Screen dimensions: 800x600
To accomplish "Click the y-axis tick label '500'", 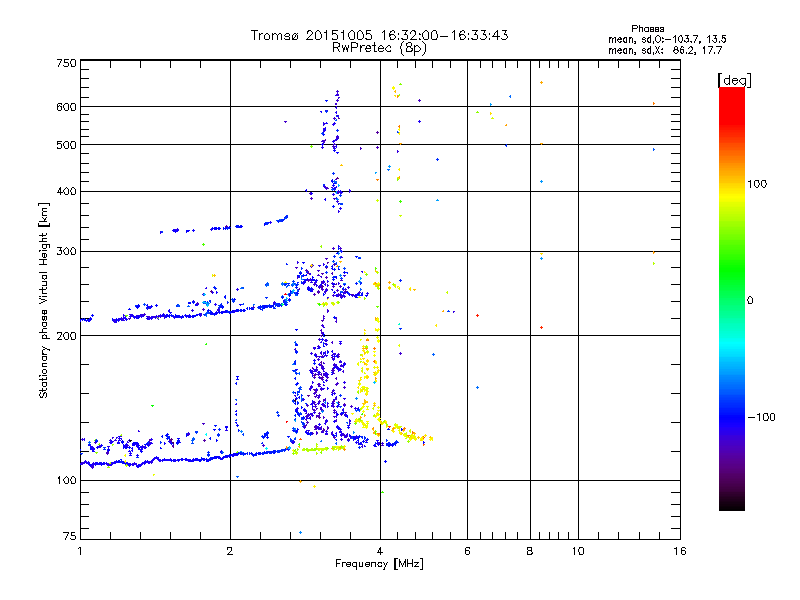I will click(66, 145).
